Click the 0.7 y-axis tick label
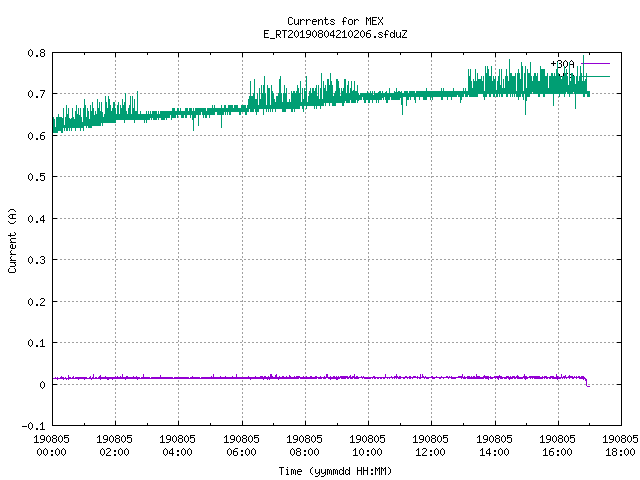The image size is (640, 480). 37,94
